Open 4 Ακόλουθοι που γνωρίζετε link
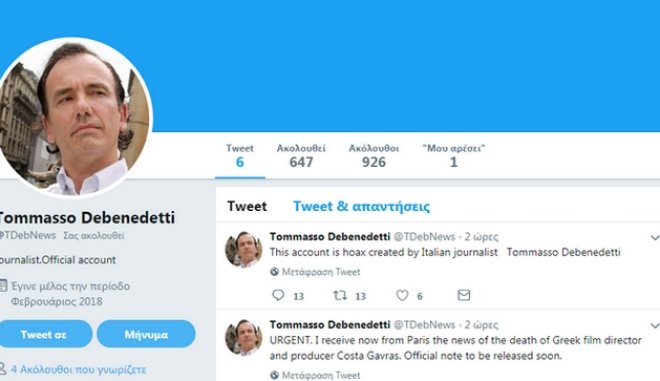The height and width of the screenshot is (381, 660). click(x=79, y=370)
